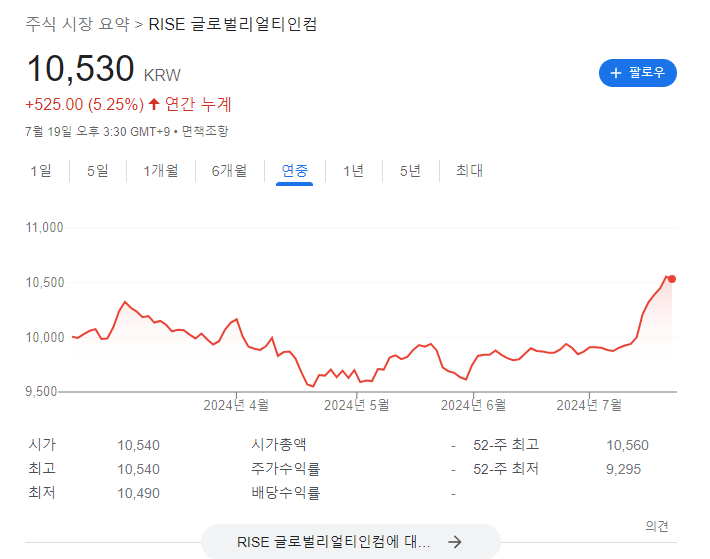The image size is (710, 559).
Task: Click the 52-주 최저 label
Action: [x=506, y=469]
